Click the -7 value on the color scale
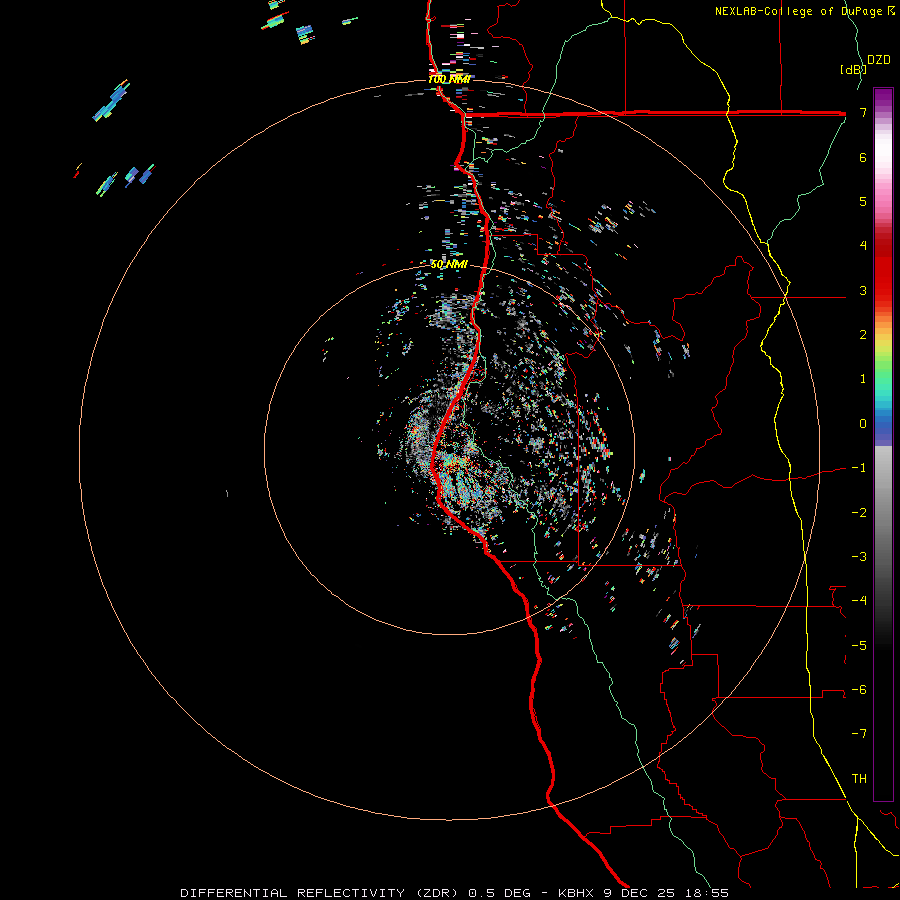Viewport: 900px width, 900px height. (859, 734)
